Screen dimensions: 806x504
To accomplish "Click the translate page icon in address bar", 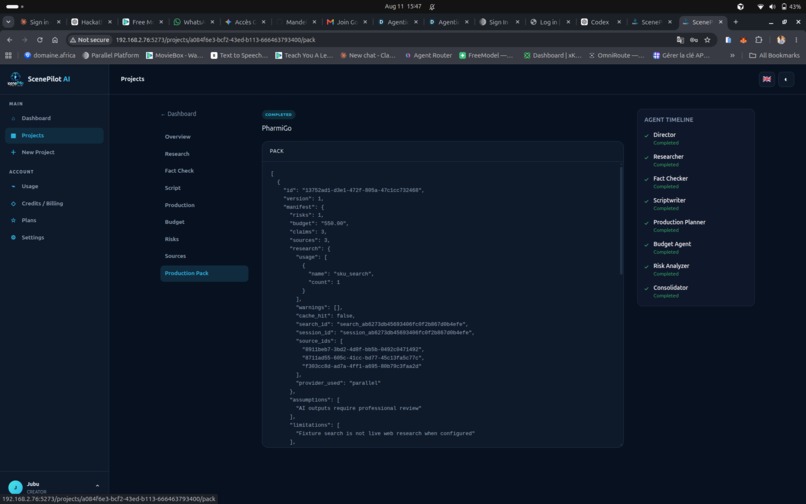I will click(x=680, y=40).
